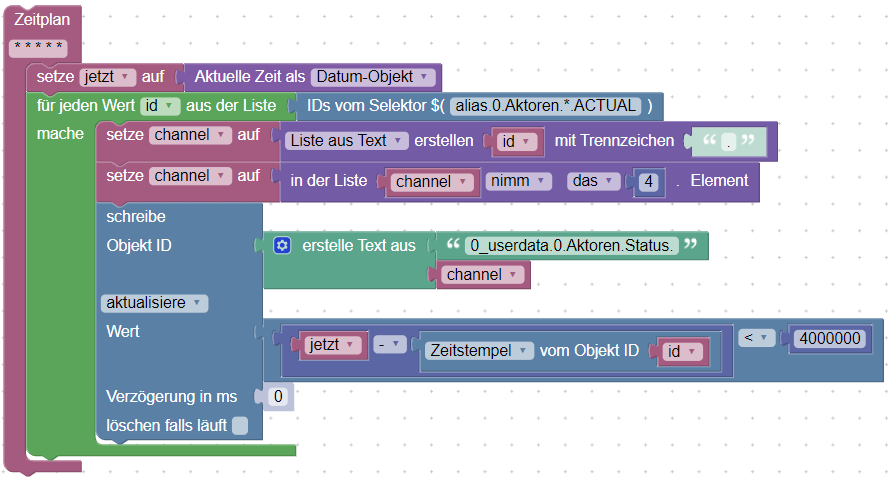
Task: Open the 'nimm' action dropdown
Action: [x=518, y=181]
